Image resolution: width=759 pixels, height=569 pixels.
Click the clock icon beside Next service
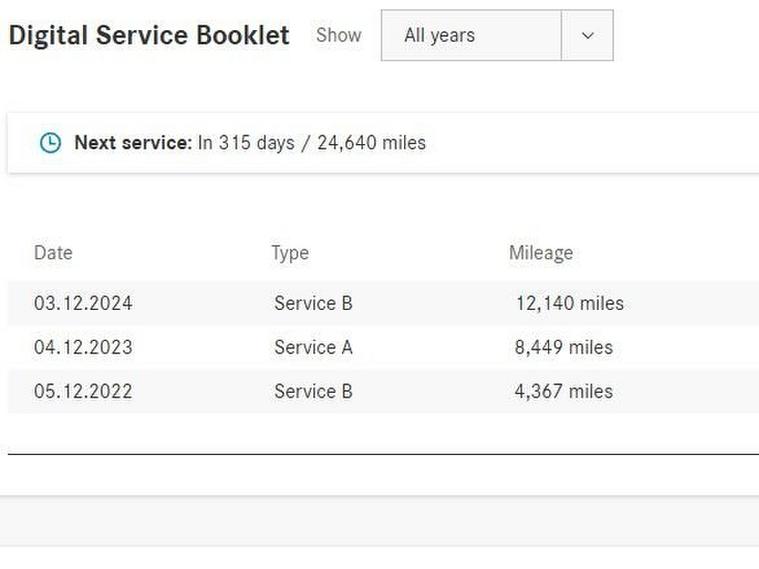tap(50, 143)
